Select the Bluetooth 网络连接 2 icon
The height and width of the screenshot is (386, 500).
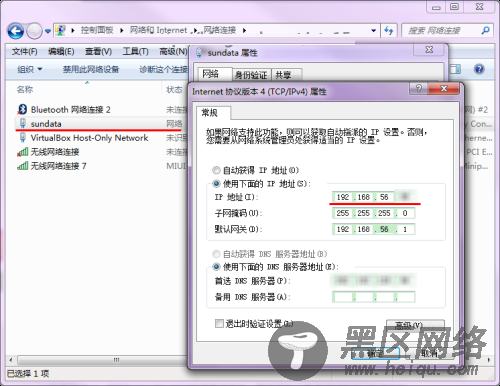[22, 109]
